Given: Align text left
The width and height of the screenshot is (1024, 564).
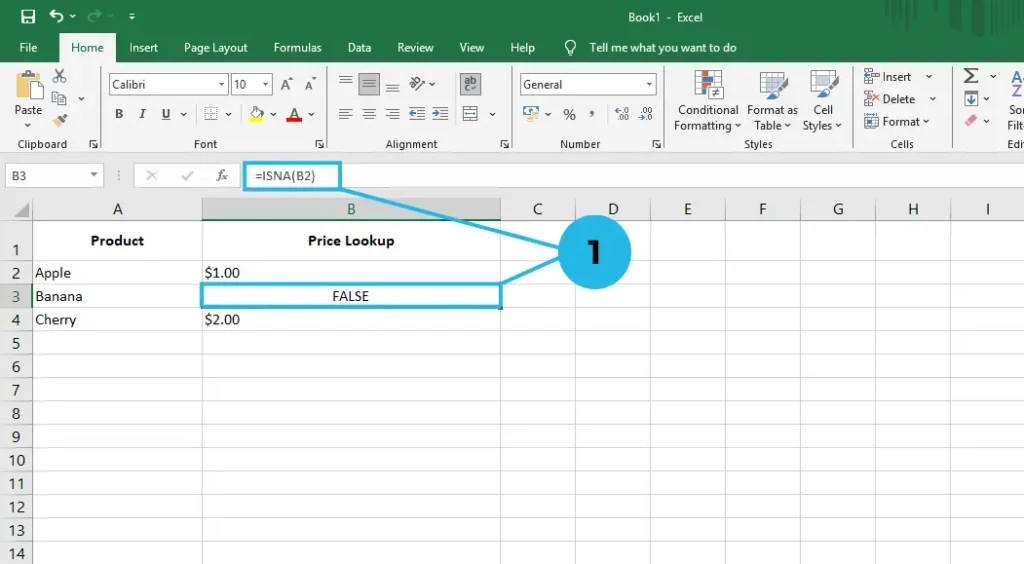Looking at the screenshot, I should point(345,114).
